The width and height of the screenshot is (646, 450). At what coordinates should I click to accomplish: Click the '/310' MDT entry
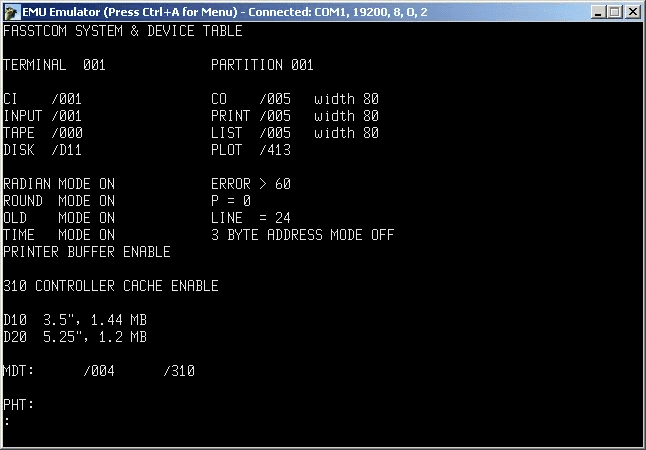[179, 371]
